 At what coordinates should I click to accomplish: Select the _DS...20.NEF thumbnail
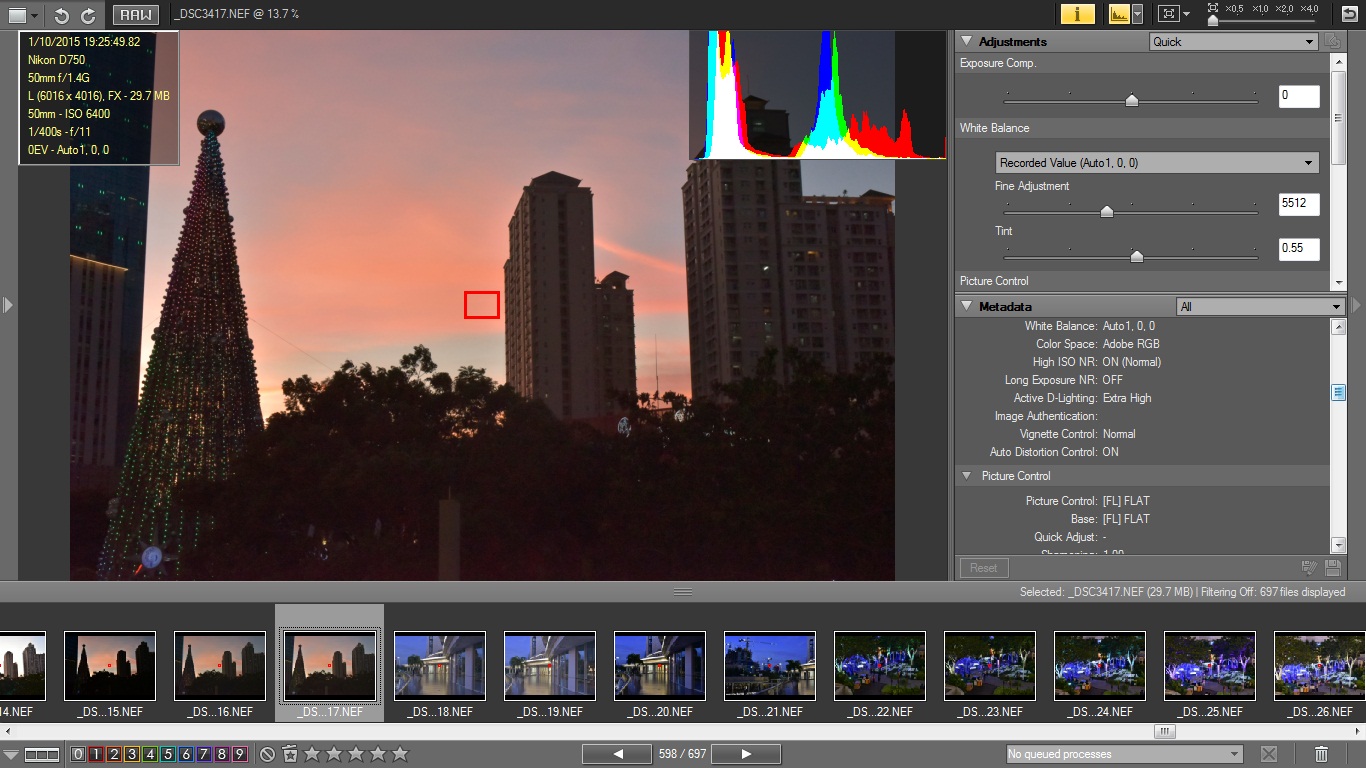coord(660,666)
